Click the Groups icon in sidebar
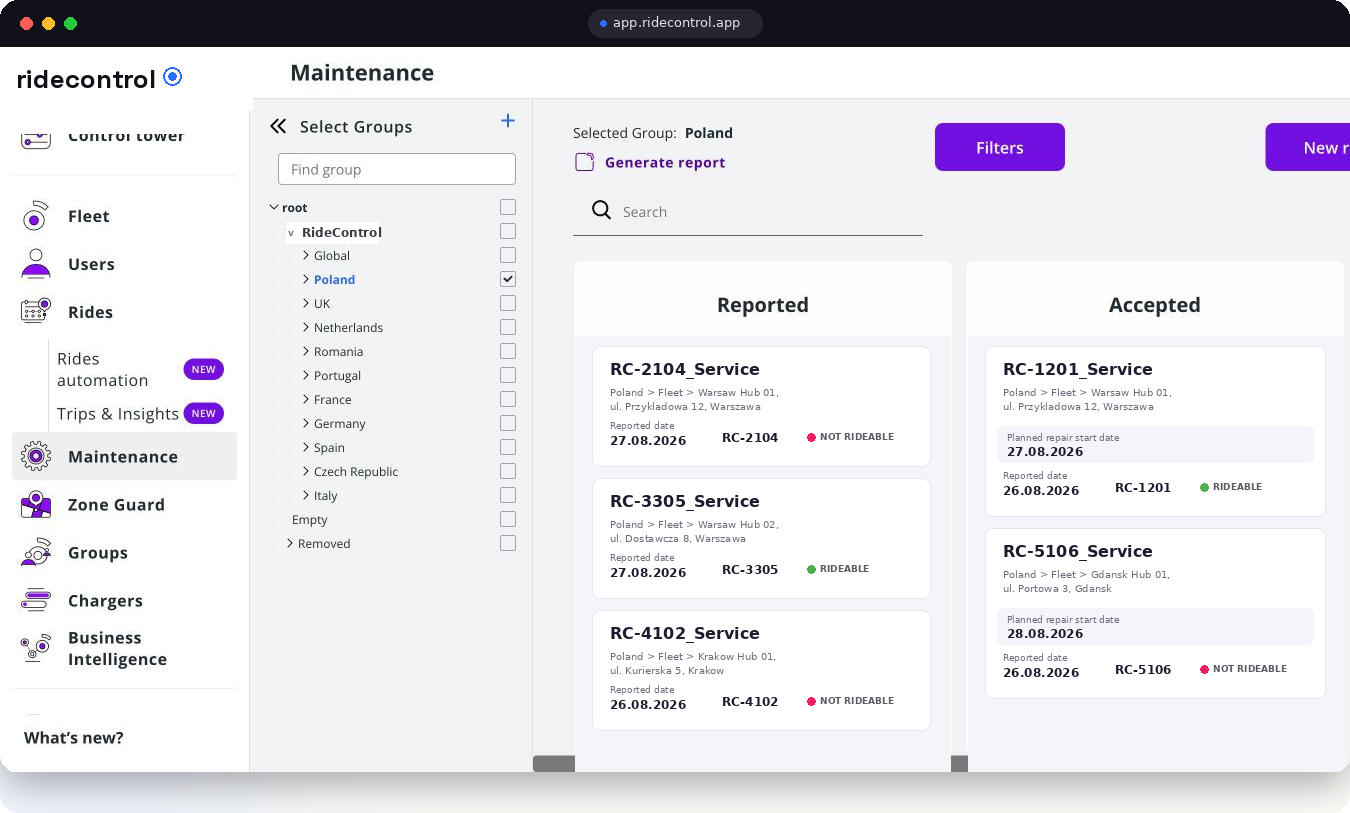The height and width of the screenshot is (813, 1350). 35,553
